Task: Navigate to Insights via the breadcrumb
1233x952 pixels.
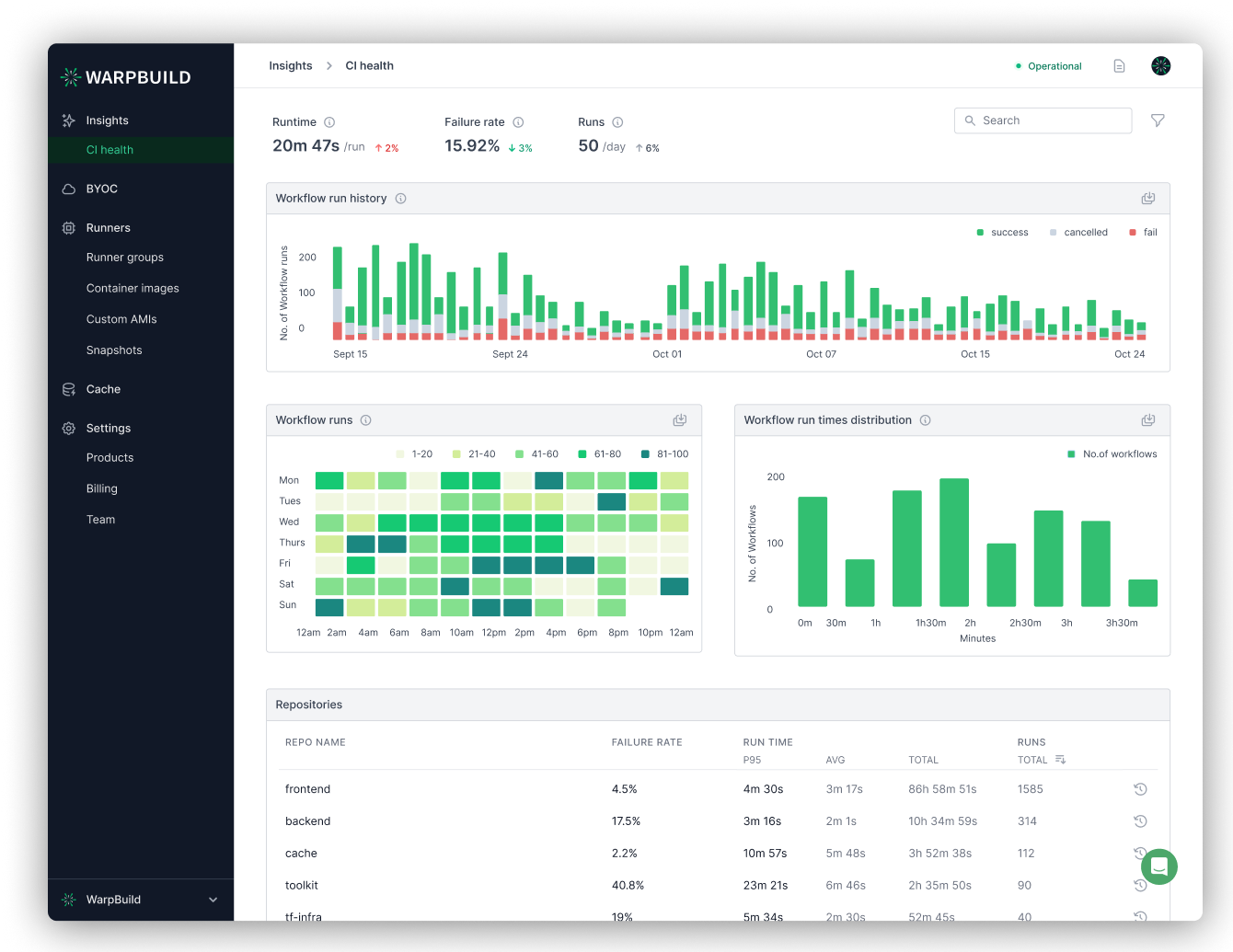Action: pos(290,65)
